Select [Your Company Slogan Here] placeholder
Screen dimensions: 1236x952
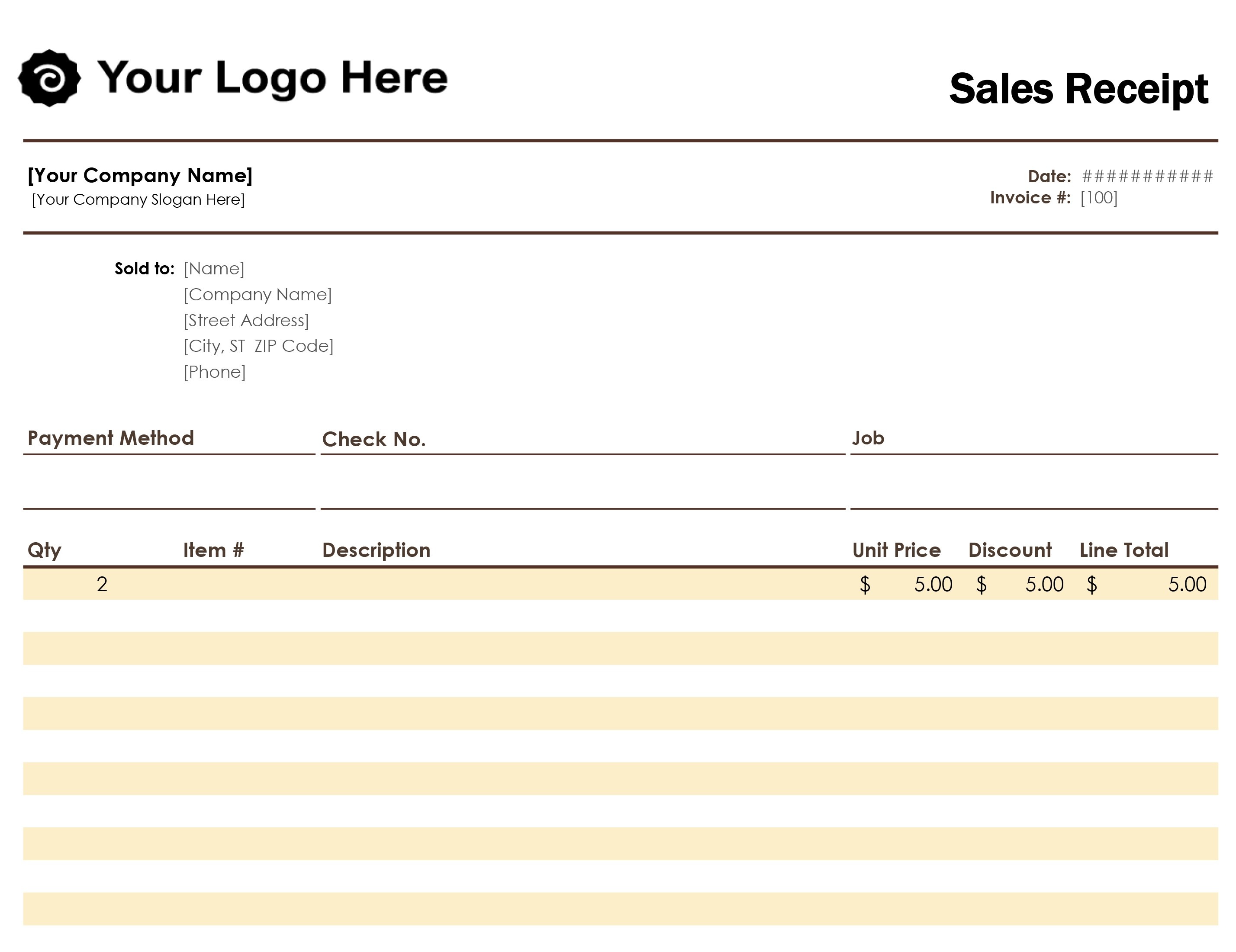[138, 199]
